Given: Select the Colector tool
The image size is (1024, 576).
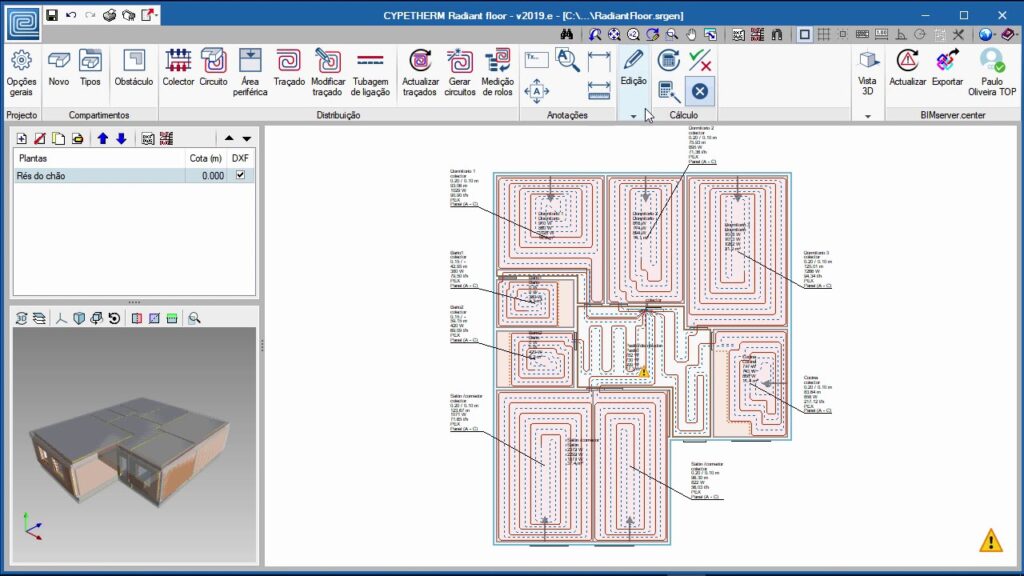Looking at the screenshot, I should 178,69.
